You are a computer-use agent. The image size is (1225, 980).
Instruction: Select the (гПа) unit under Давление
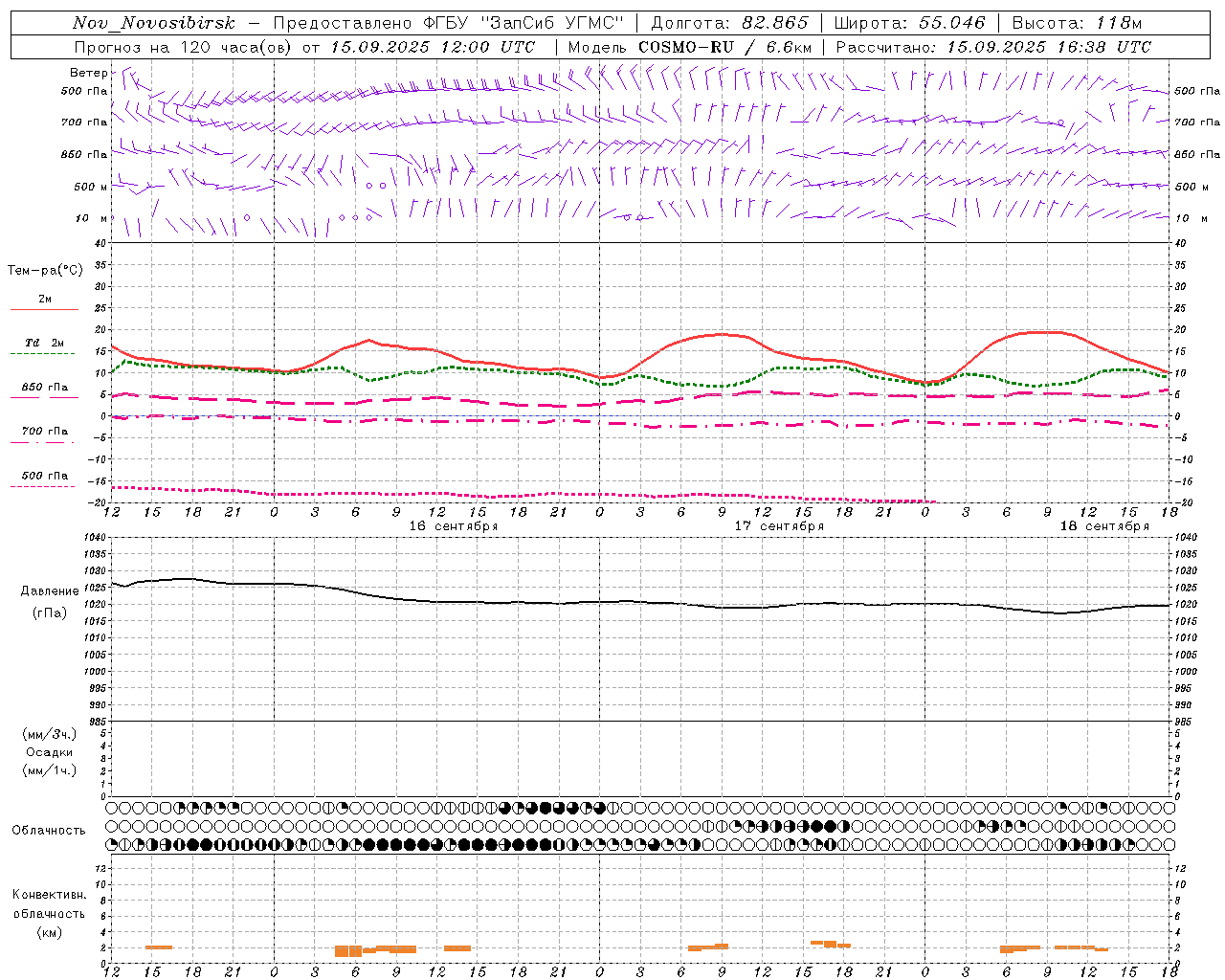click(x=50, y=612)
